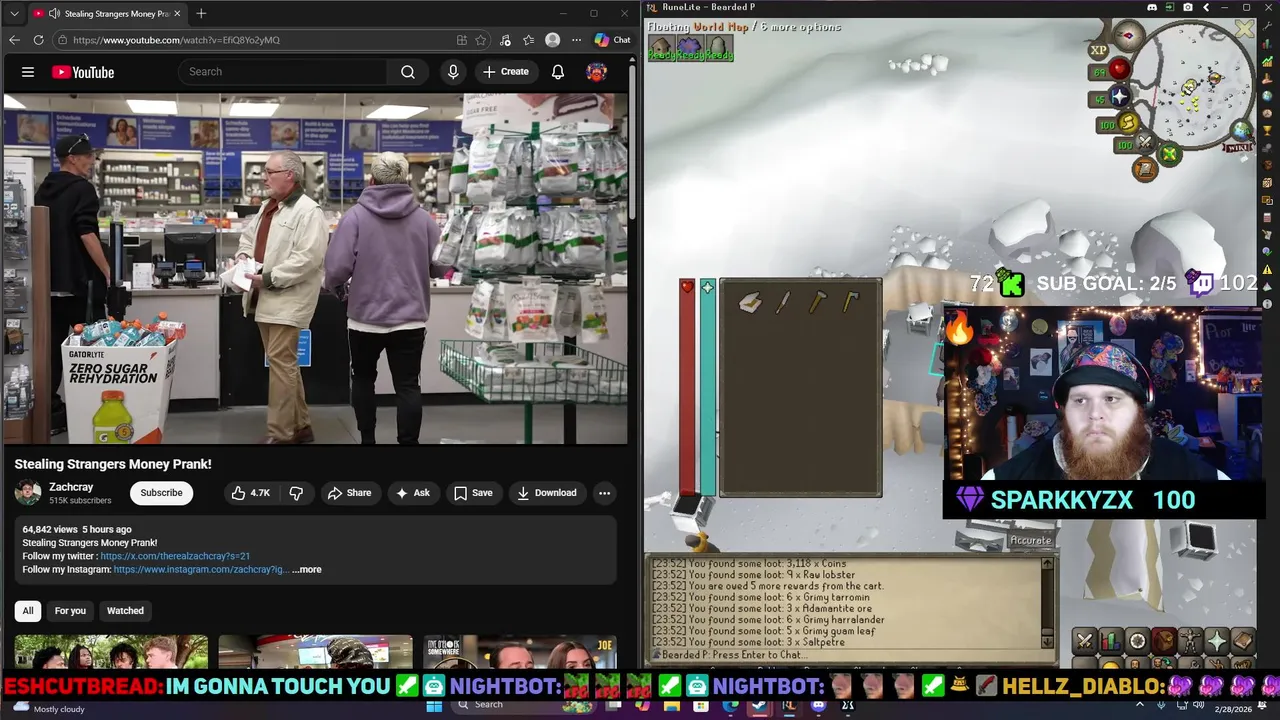Like the video with 4.7K thumbs up
The width and height of the screenshot is (1280, 720).
pyautogui.click(x=250, y=493)
